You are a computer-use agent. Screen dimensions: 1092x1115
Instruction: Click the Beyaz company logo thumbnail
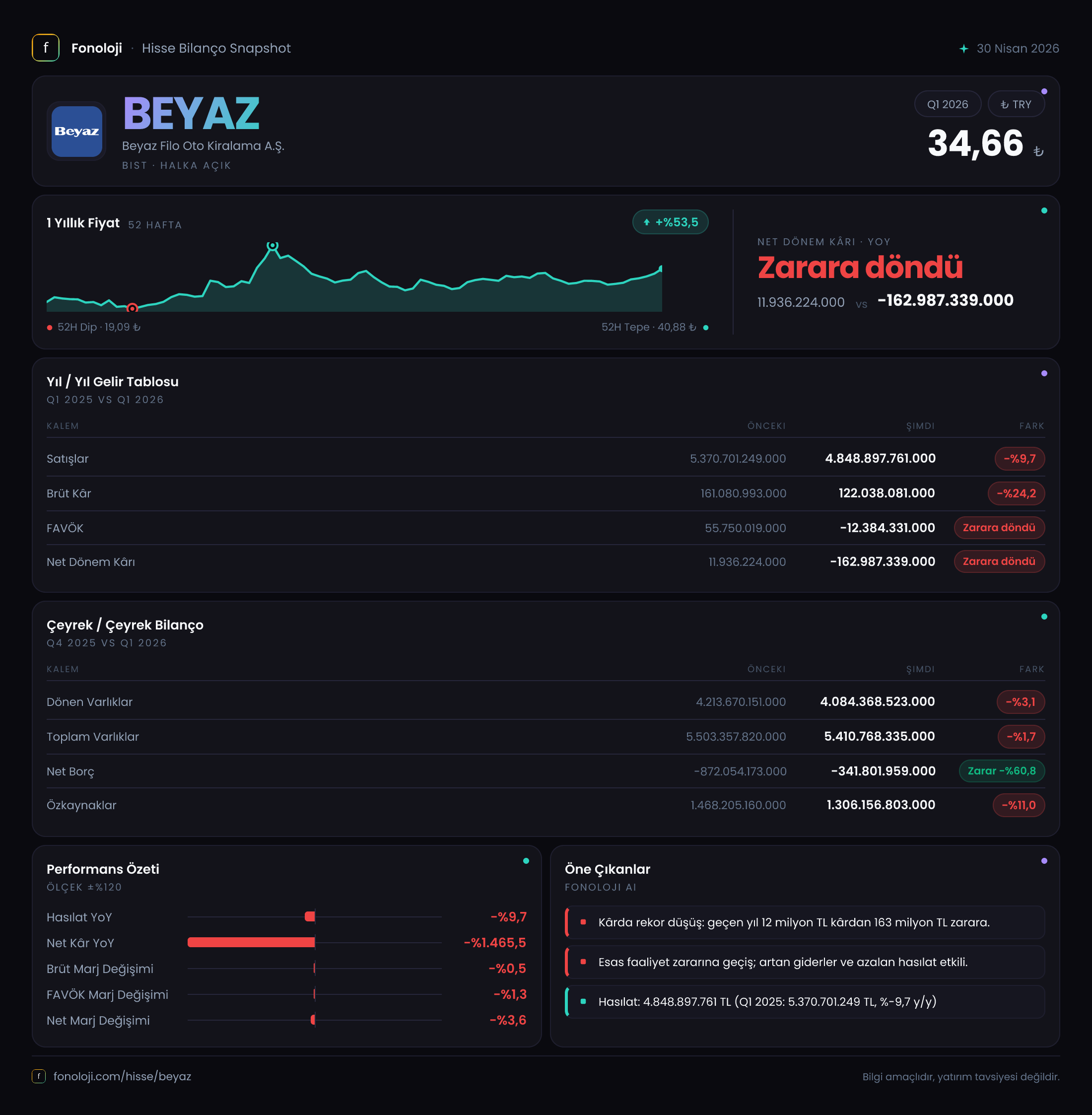pyautogui.click(x=76, y=132)
